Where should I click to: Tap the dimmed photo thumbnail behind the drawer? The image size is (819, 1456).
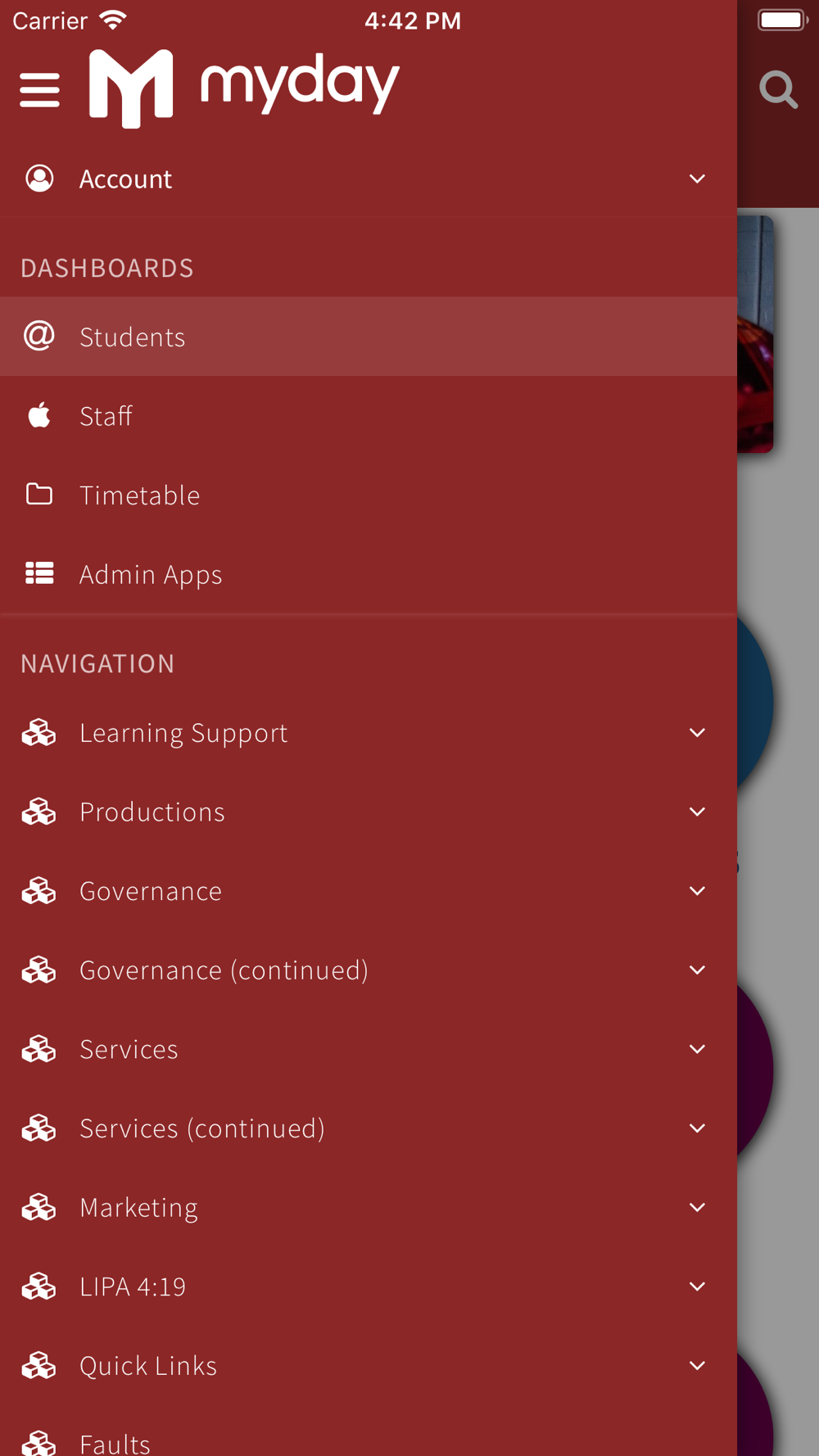point(755,334)
